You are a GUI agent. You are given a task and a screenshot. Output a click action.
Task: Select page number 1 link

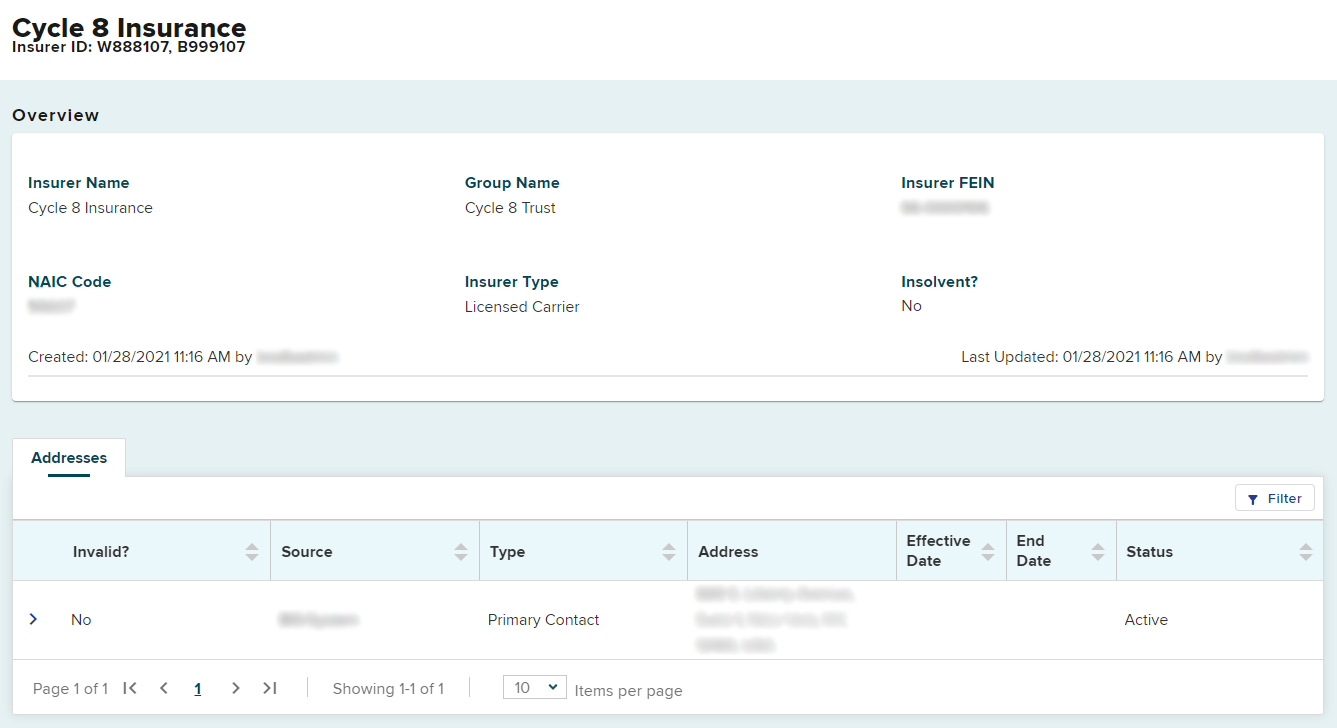pos(198,689)
